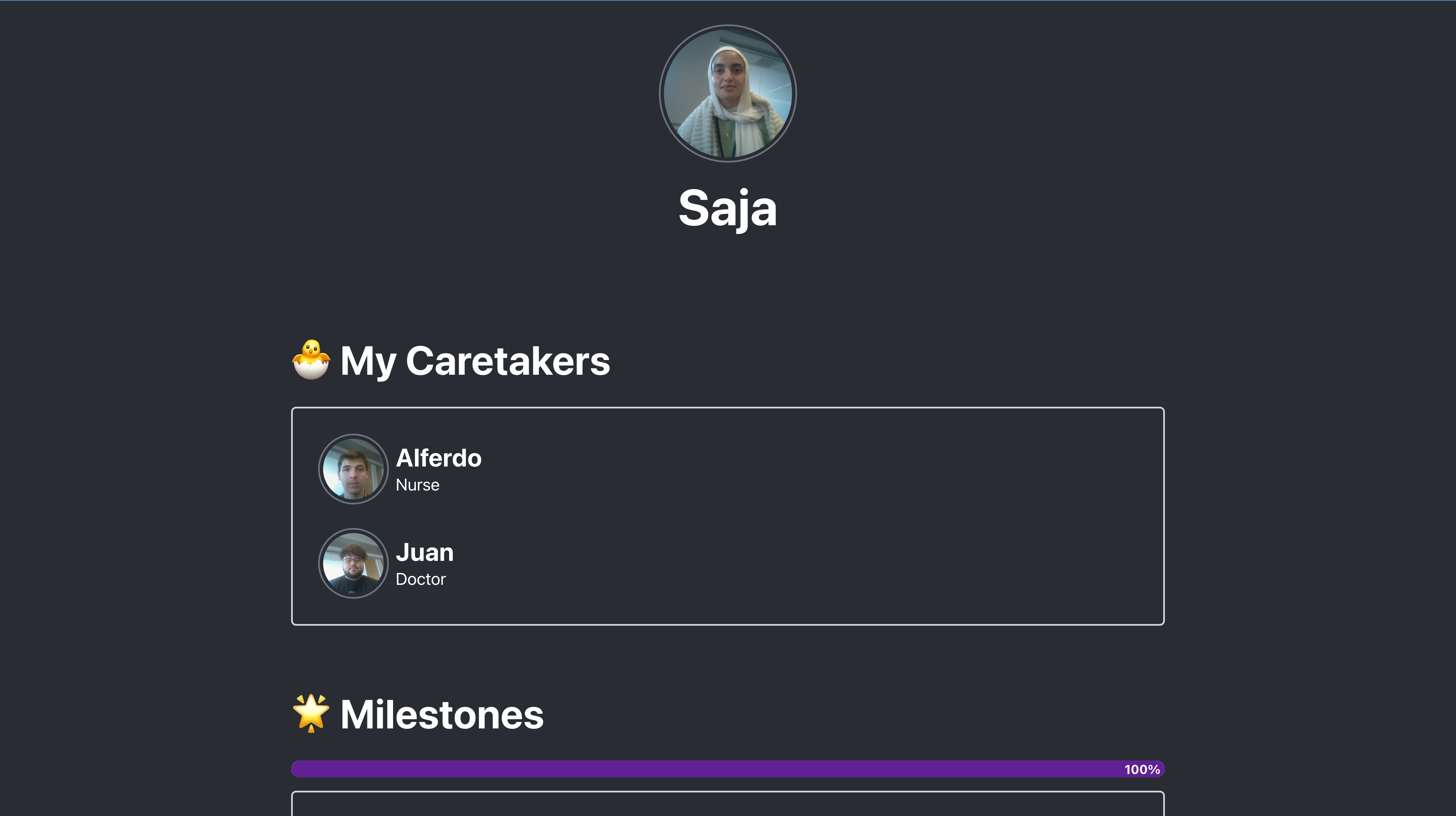This screenshot has width=1456, height=816.
Task: Click the Alferdo caretaker name
Action: [x=439, y=458]
